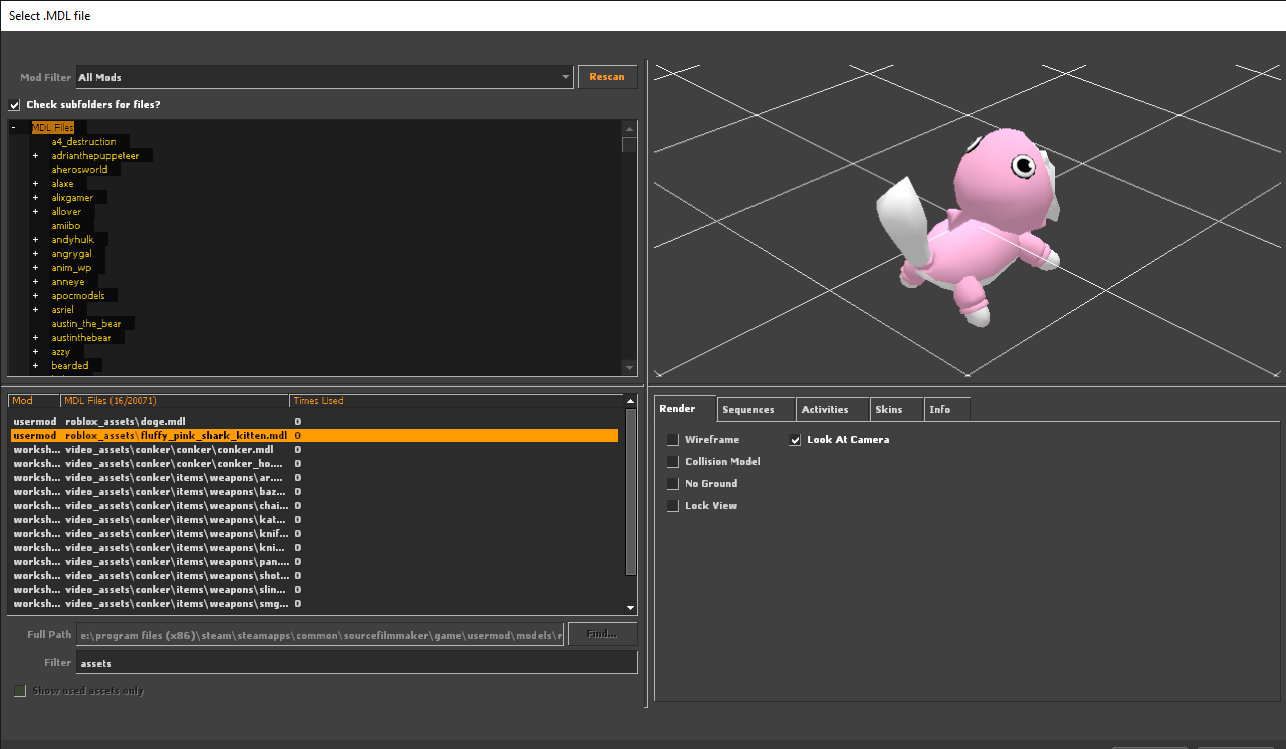Select the fluffy_pink_shark_kitten.mdl file row

tap(314, 436)
